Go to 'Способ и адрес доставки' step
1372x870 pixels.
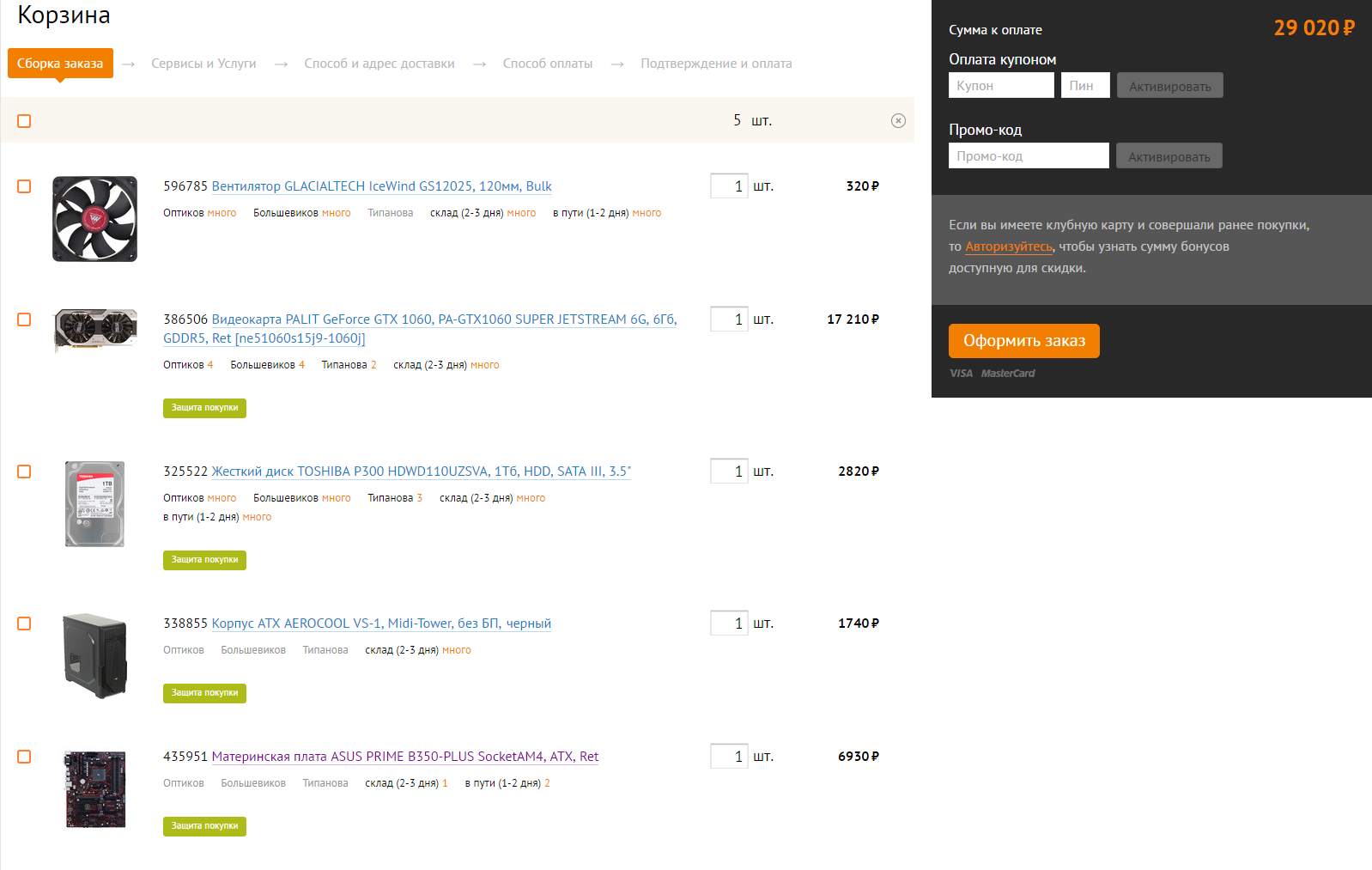[379, 64]
